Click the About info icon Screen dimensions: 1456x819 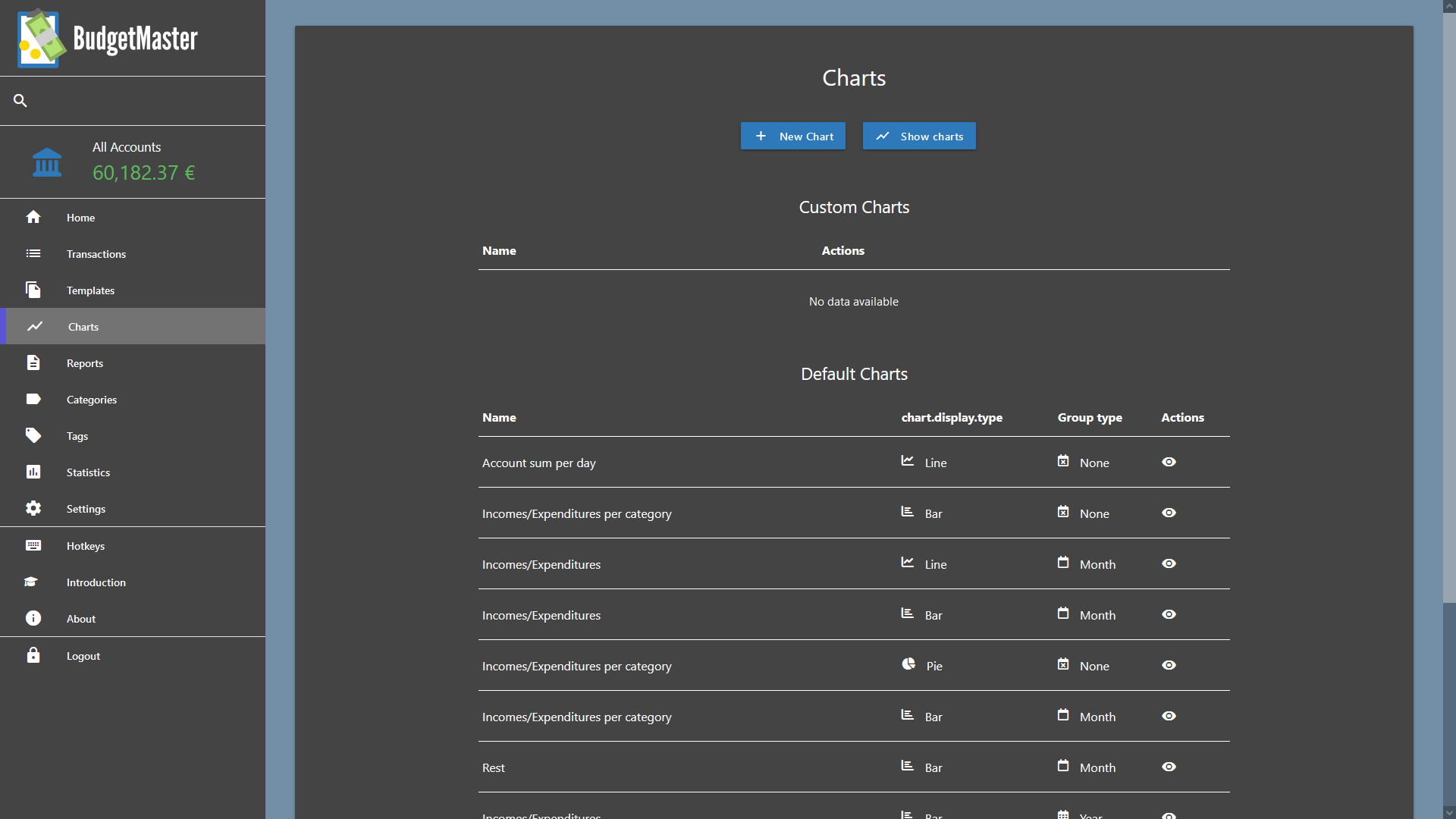click(33, 618)
